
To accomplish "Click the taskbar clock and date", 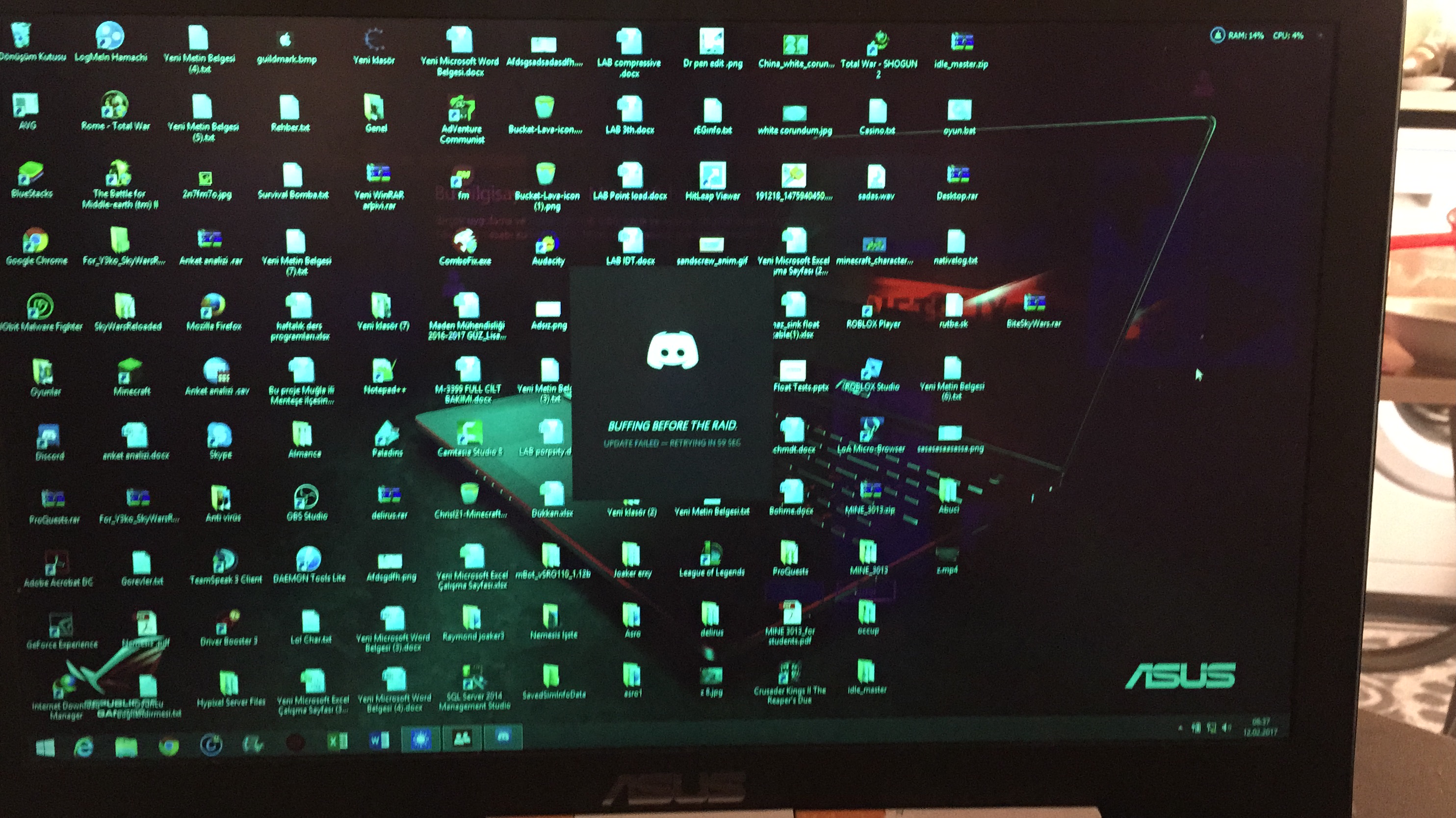I will coord(1260,726).
